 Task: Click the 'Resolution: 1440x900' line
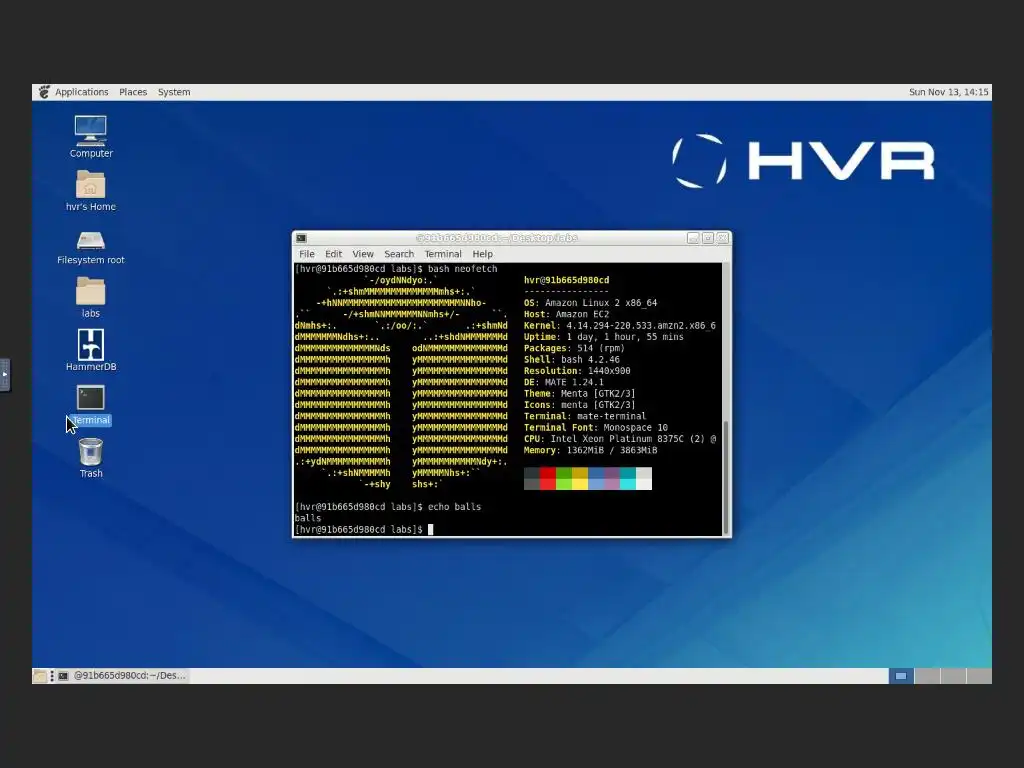point(577,371)
